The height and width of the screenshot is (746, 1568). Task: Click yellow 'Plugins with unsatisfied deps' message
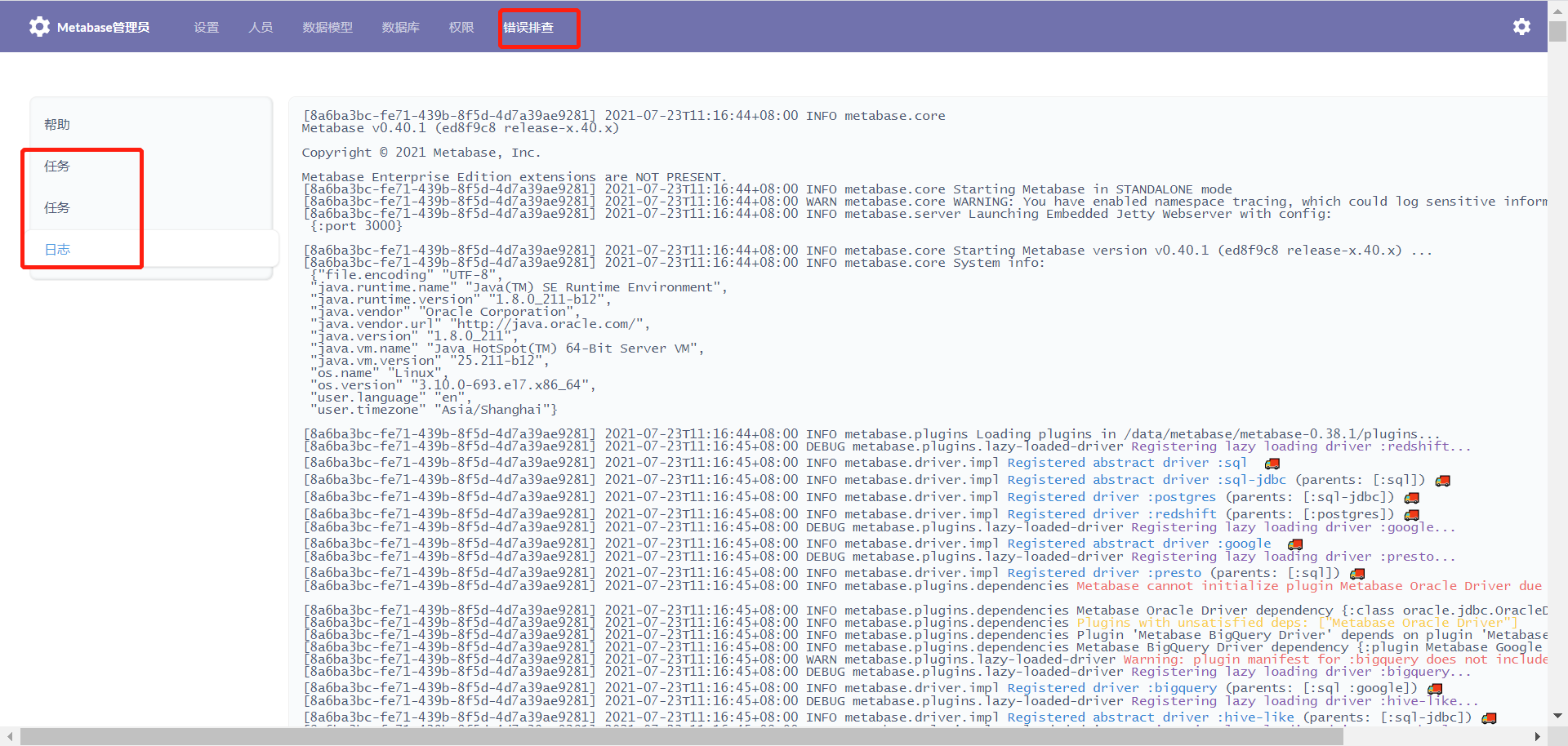point(1297,623)
